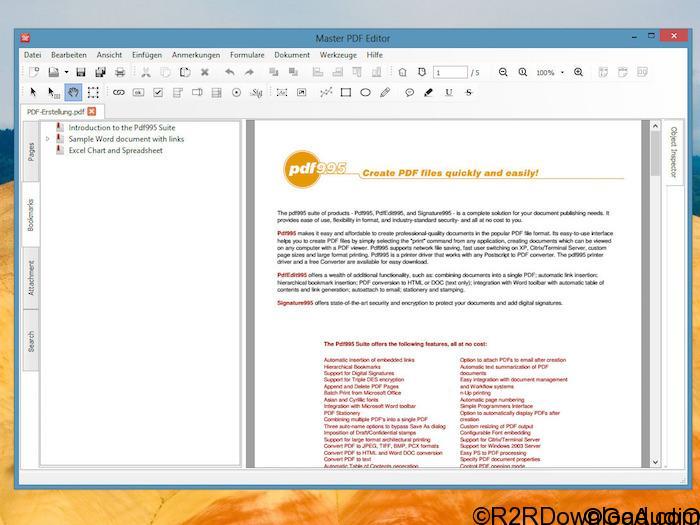
Task: Click the Save icon
Action: point(81,72)
